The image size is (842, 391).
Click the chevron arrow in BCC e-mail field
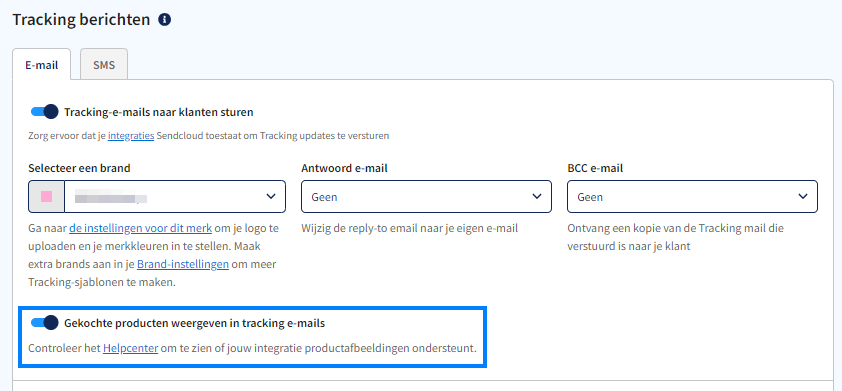(803, 197)
